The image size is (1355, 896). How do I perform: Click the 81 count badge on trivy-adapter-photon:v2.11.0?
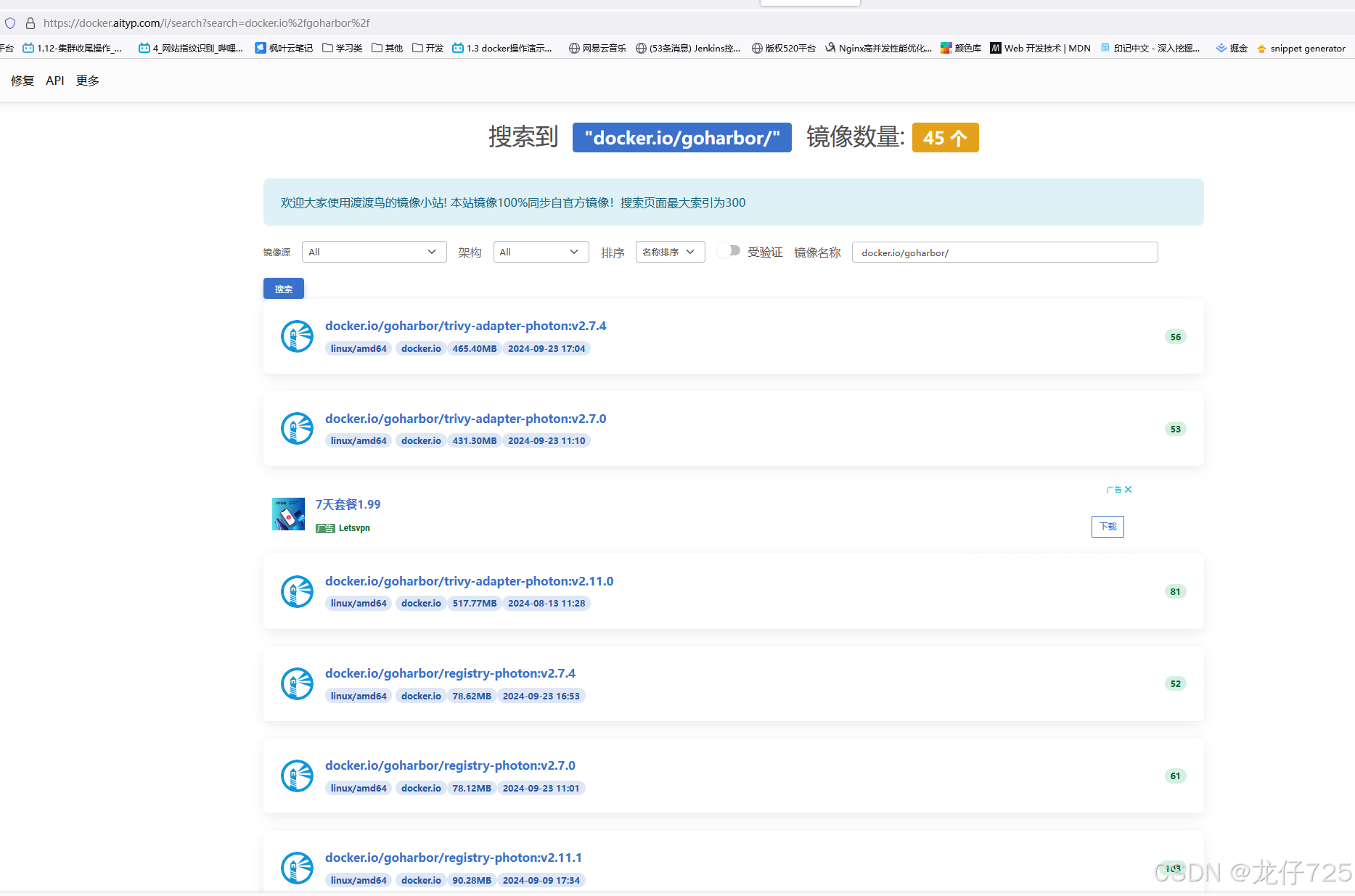[x=1176, y=591]
